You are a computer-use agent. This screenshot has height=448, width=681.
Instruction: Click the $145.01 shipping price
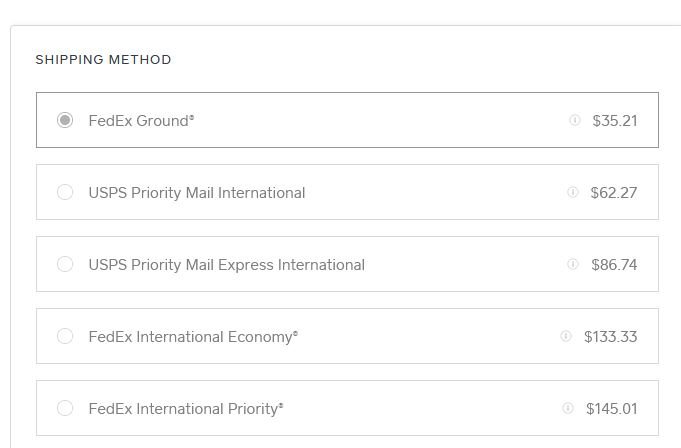(x=612, y=409)
